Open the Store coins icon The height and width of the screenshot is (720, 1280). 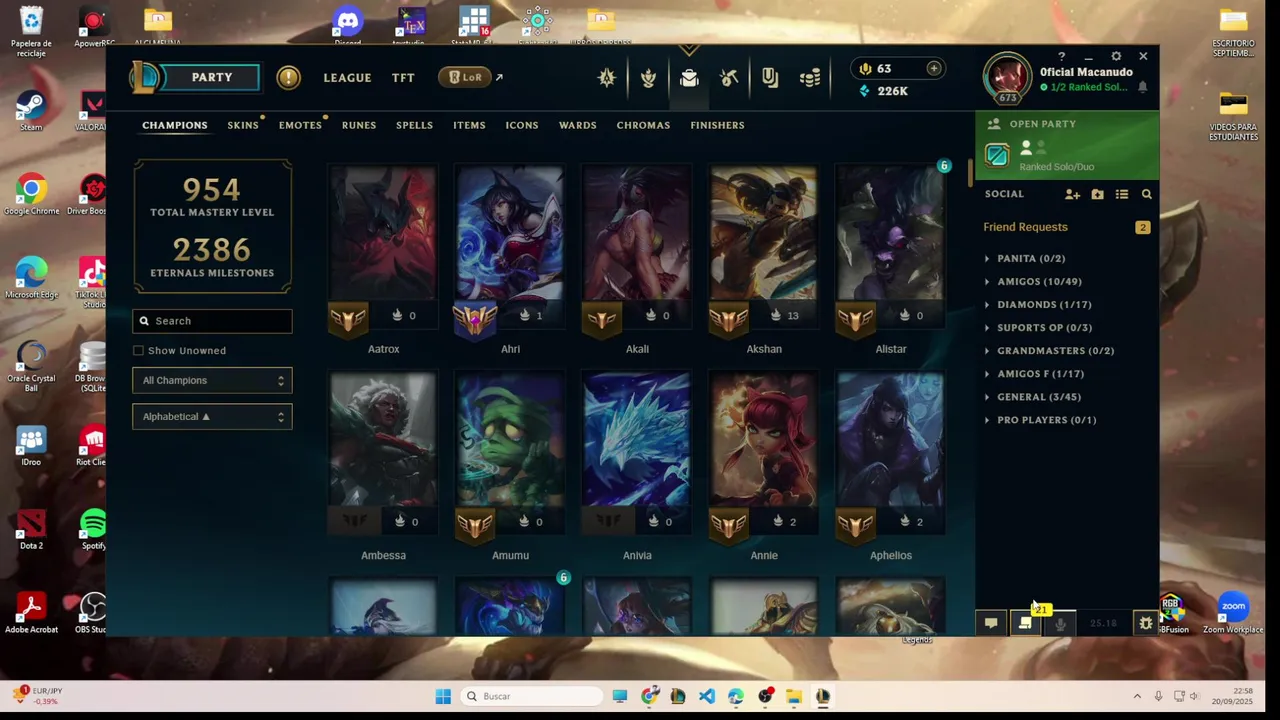click(x=811, y=78)
